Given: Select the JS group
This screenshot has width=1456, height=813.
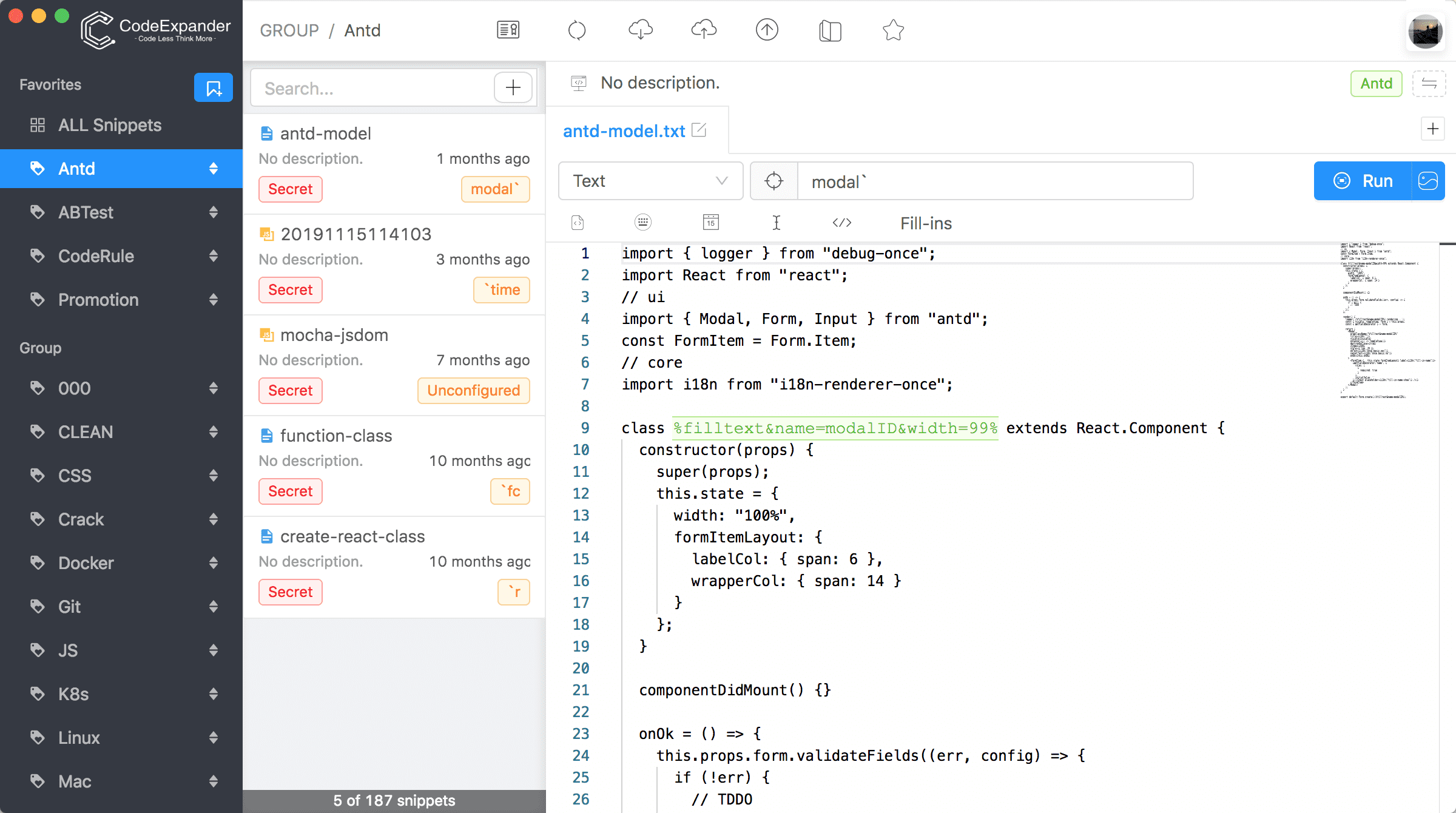Looking at the screenshot, I should (121, 650).
